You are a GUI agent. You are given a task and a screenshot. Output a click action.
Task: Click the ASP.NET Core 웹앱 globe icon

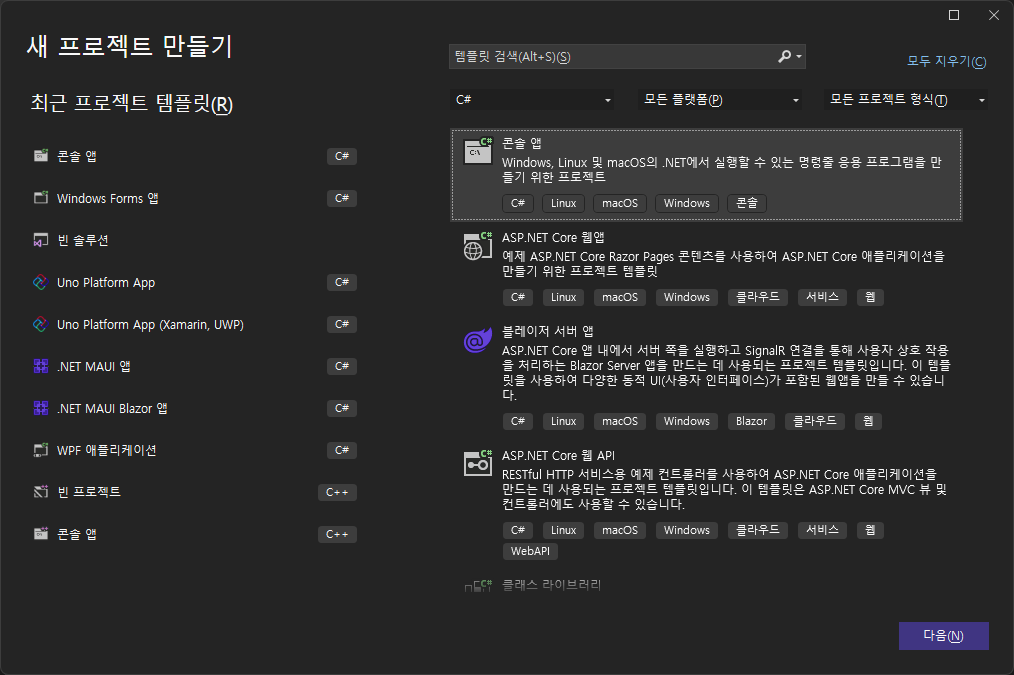tap(478, 246)
